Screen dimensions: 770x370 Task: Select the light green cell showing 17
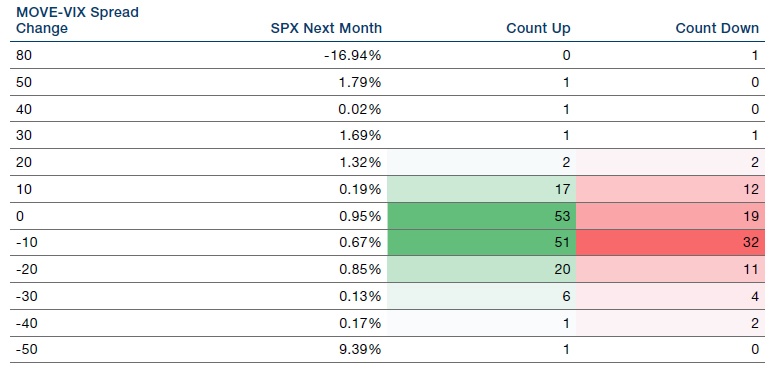pos(481,189)
